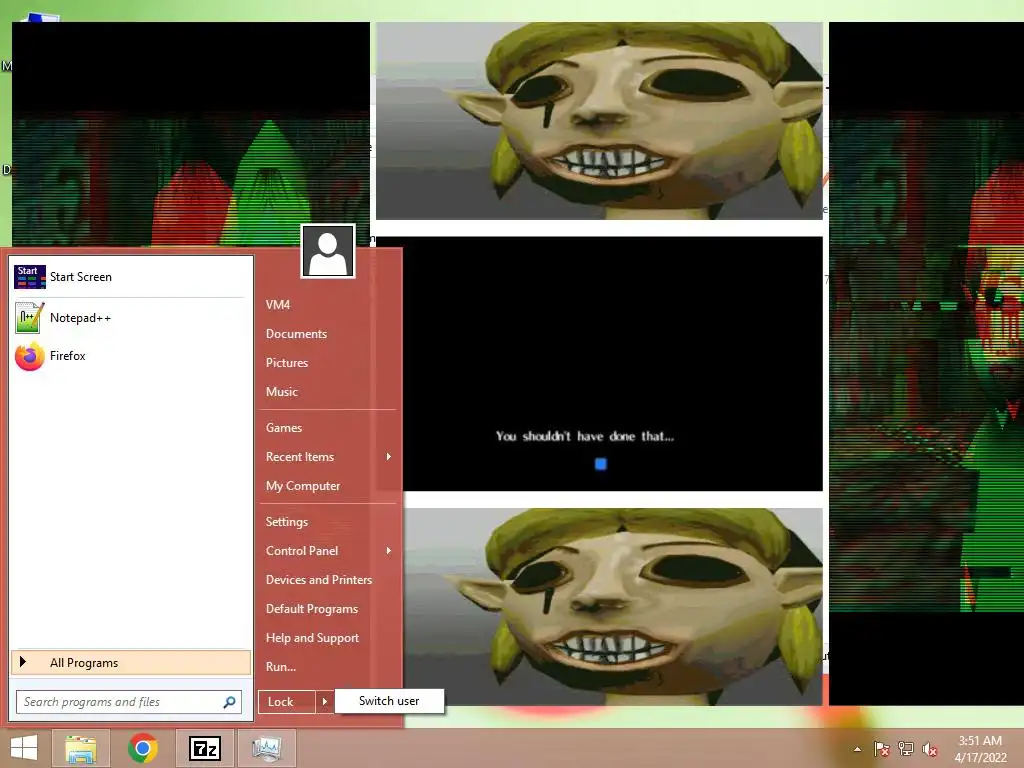Viewport: 1024px width, 768px height.
Task: Open Documents from the start menu
Action: coord(296,334)
